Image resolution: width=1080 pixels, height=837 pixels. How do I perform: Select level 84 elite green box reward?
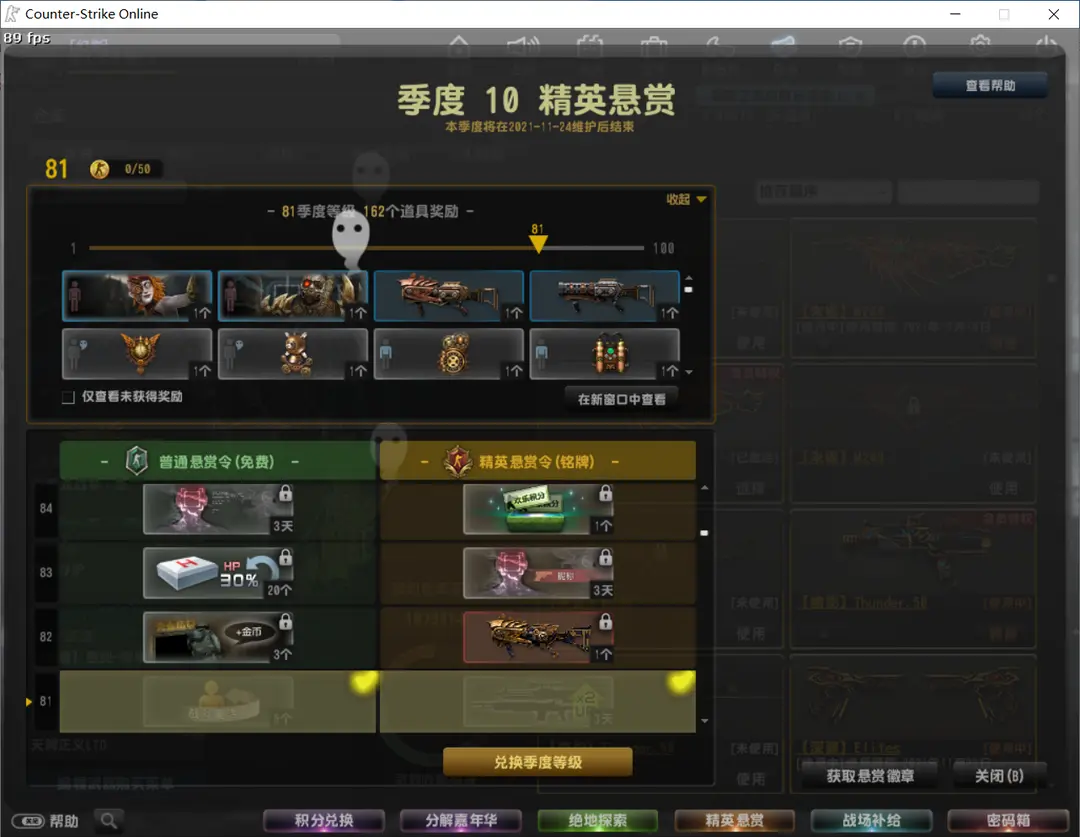pyautogui.click(x=538, y=509)
